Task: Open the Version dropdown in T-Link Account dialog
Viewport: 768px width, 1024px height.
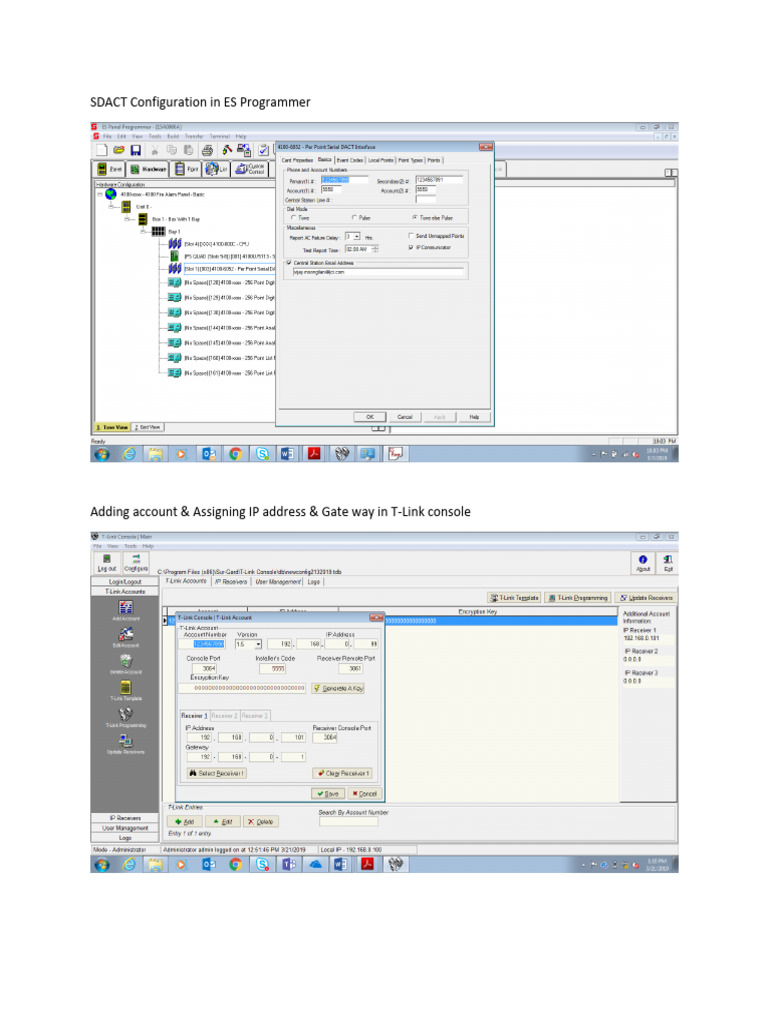Action: pos(258,644)
